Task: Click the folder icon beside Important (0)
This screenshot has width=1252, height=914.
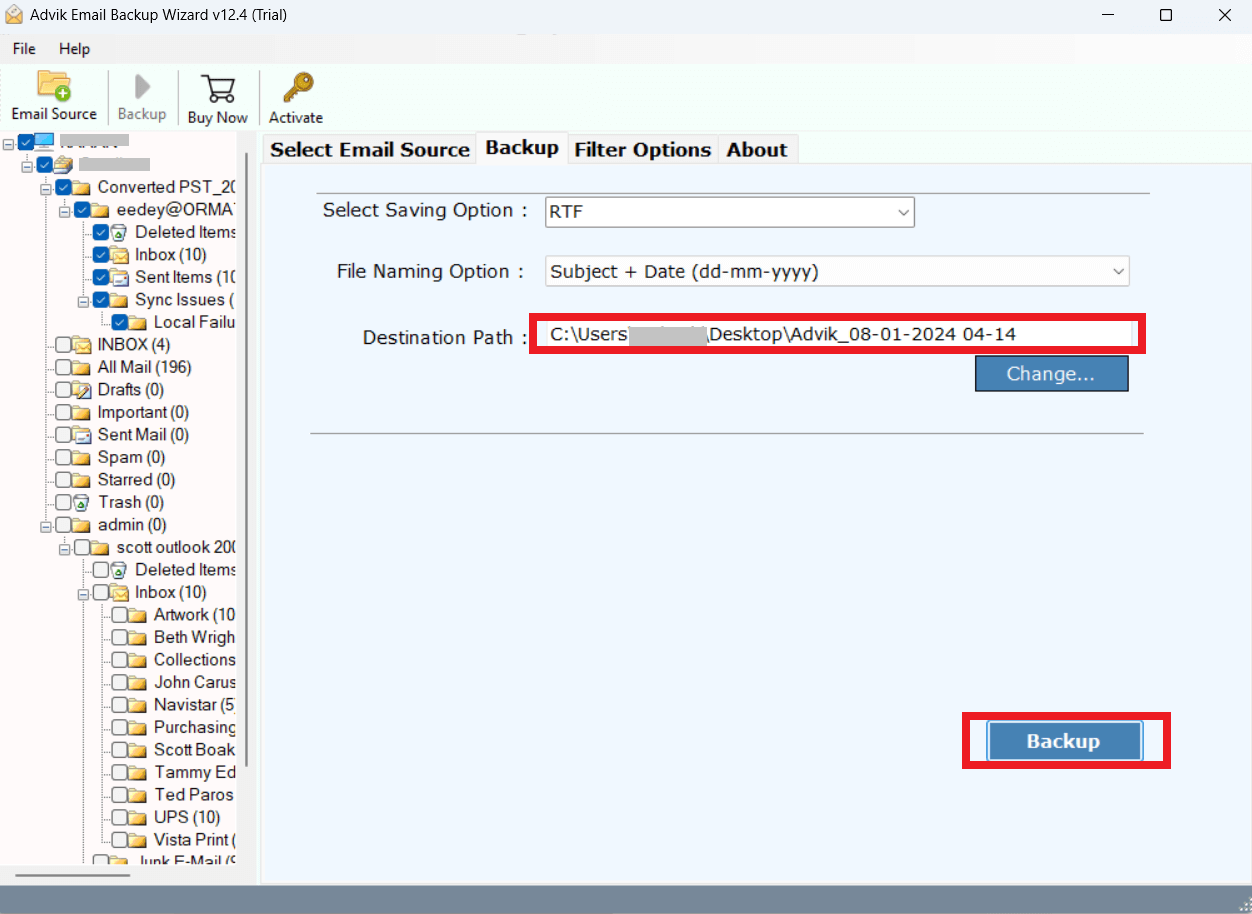Action: [x=82, y=412]
